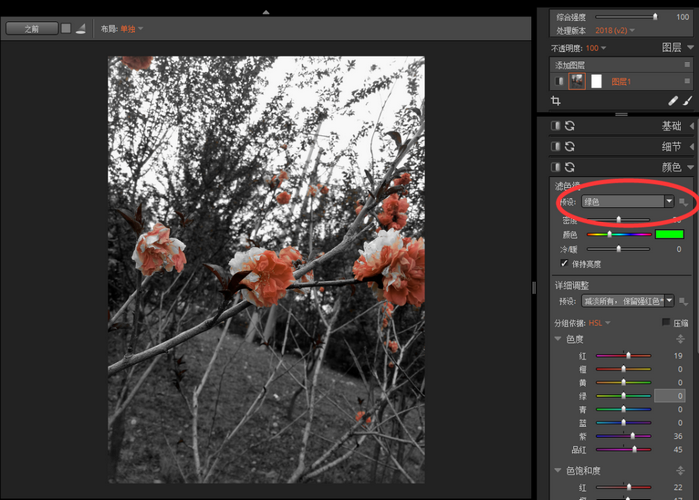Screen dimensions: 699x500
Task: Select the 图层1 layer thumbnail
Action: point(578,82)
